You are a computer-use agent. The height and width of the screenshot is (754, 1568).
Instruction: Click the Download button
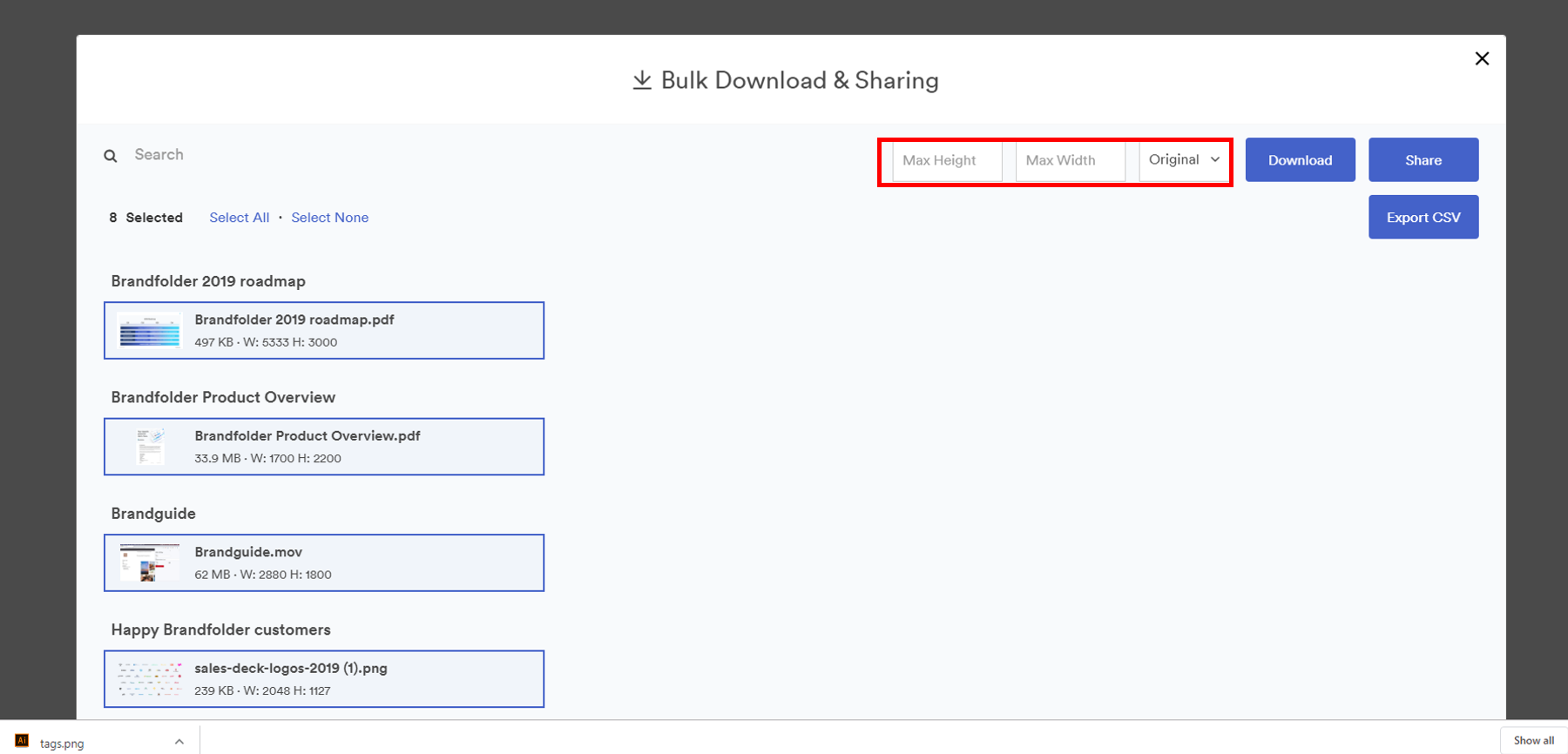1300,160
